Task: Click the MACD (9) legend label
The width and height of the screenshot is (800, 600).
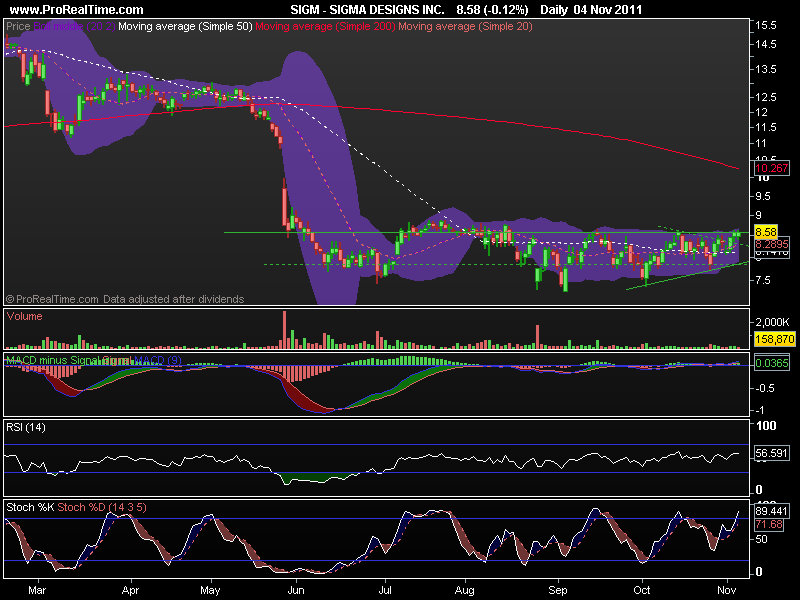Action: pyautogui.click(x=158, y=360)
